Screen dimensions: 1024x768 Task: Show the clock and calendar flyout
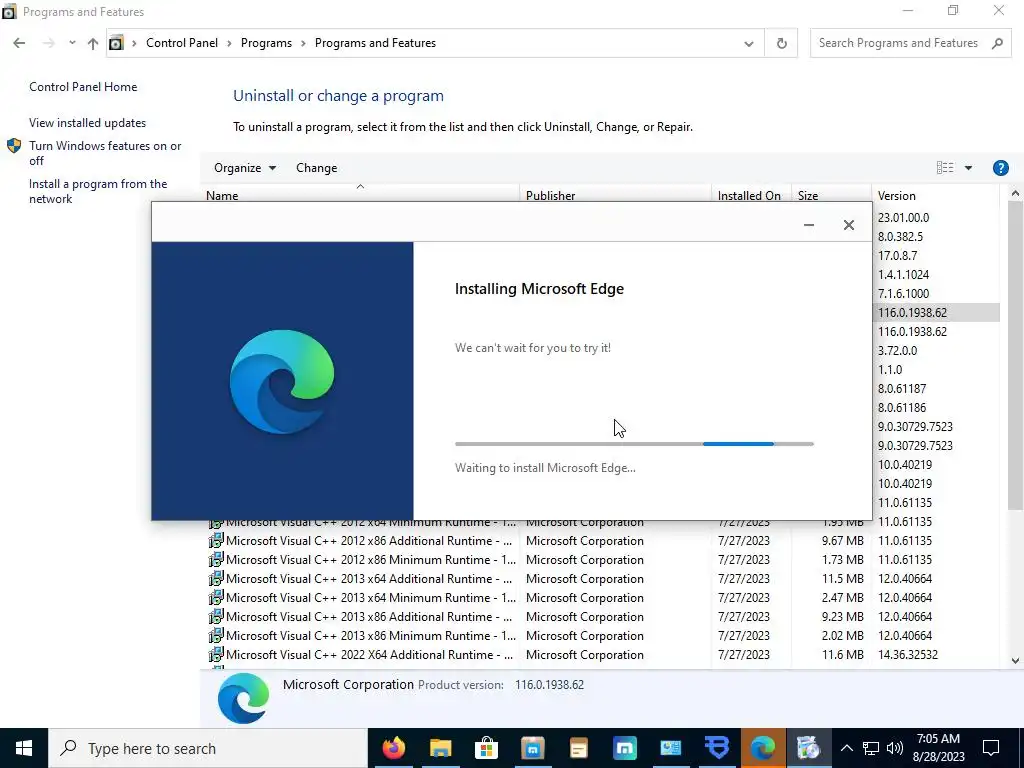(x=938, y=748)
